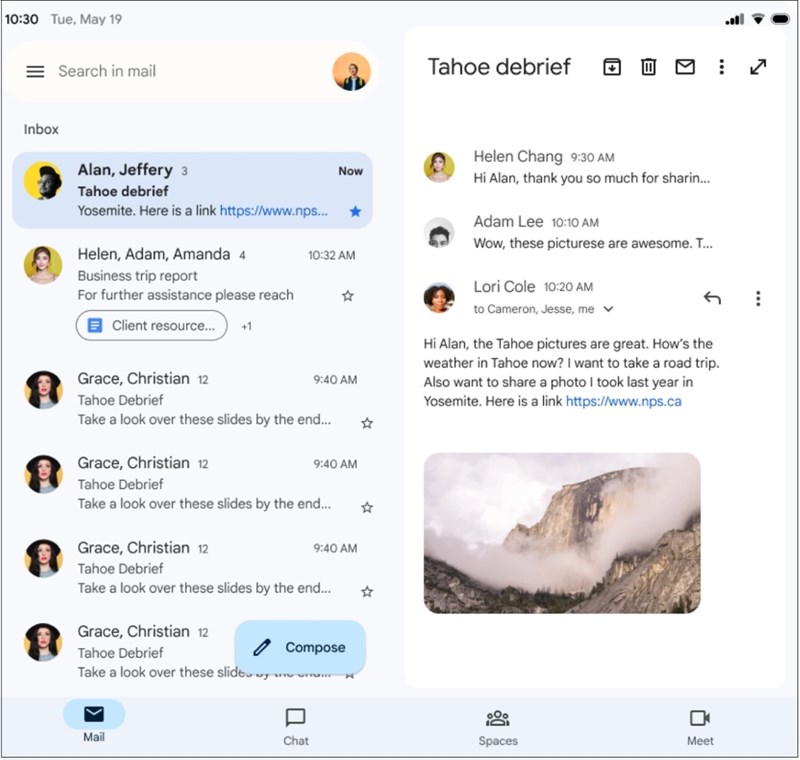Viewport: 800px width, 760px height.
Task: Archive the Tahoe debrief conversation
Action: pyautogui.click(x=612, y=67)
